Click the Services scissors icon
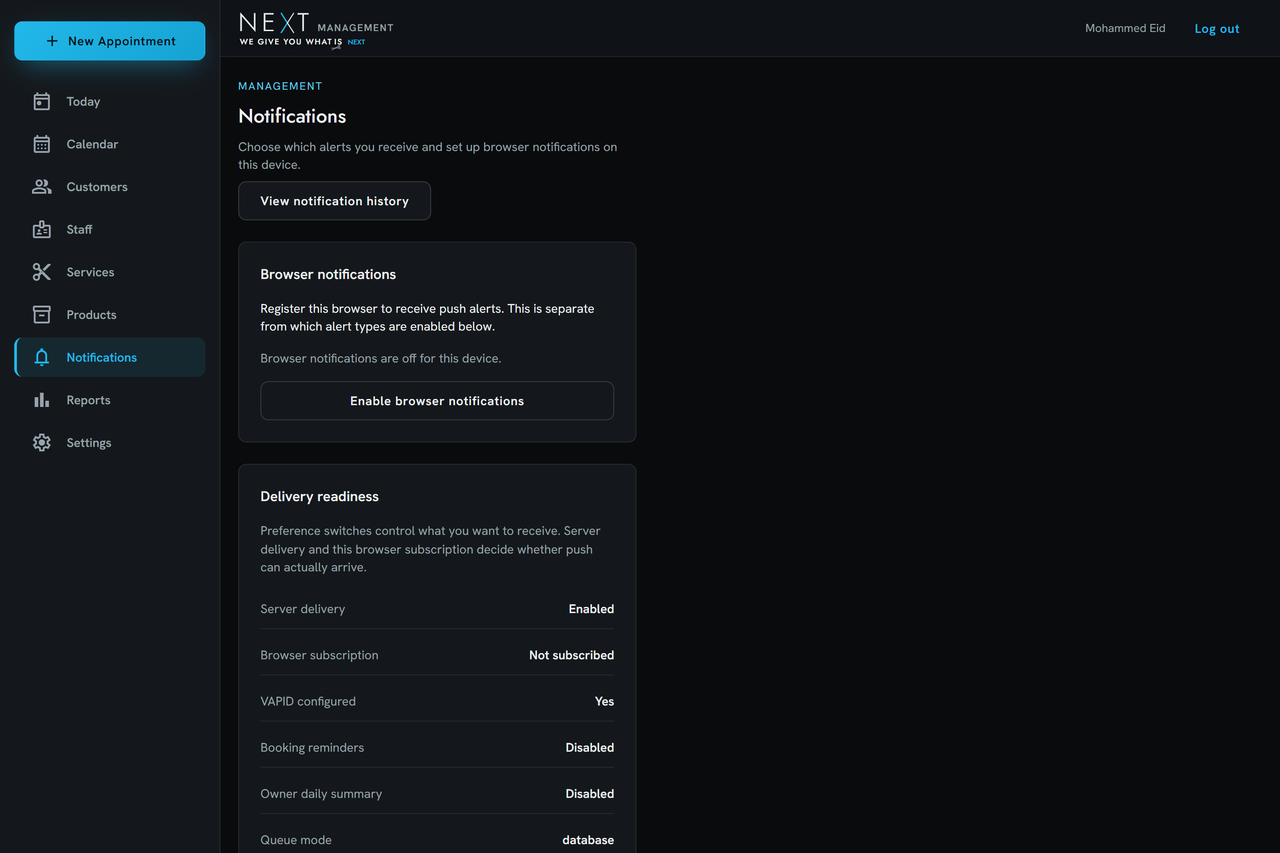This screenshot has height=853, width=1280. click(41, 272)
